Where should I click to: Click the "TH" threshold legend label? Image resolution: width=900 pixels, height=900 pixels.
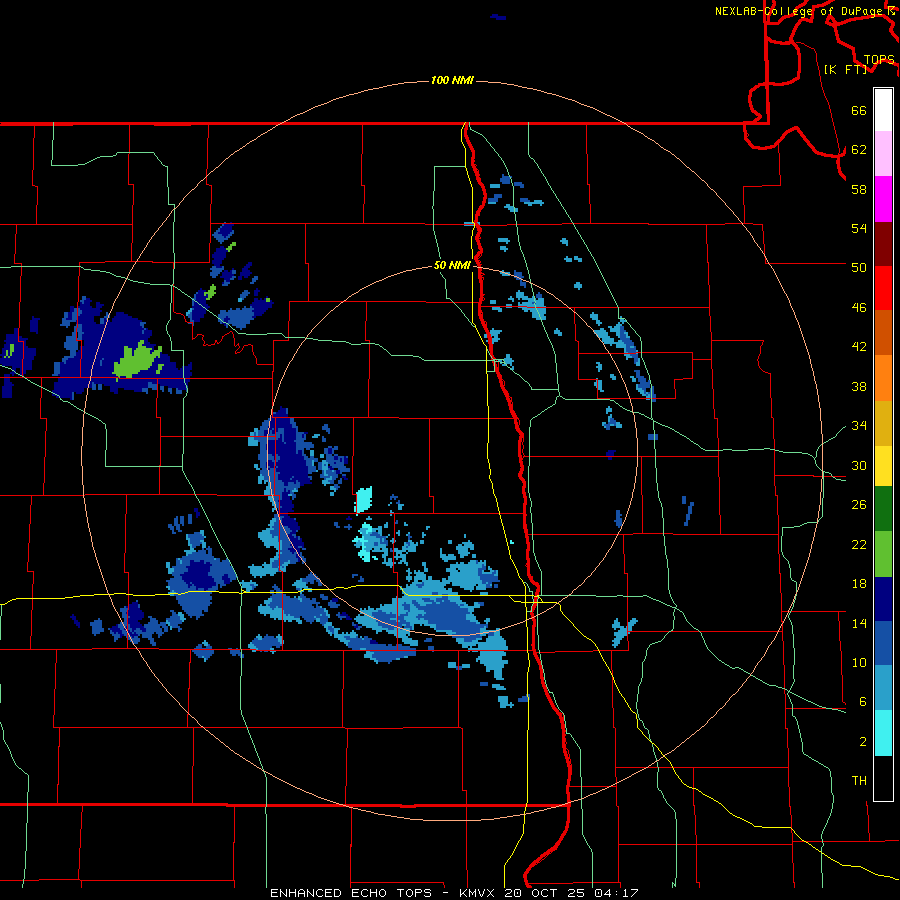click(x=859, y=781)
